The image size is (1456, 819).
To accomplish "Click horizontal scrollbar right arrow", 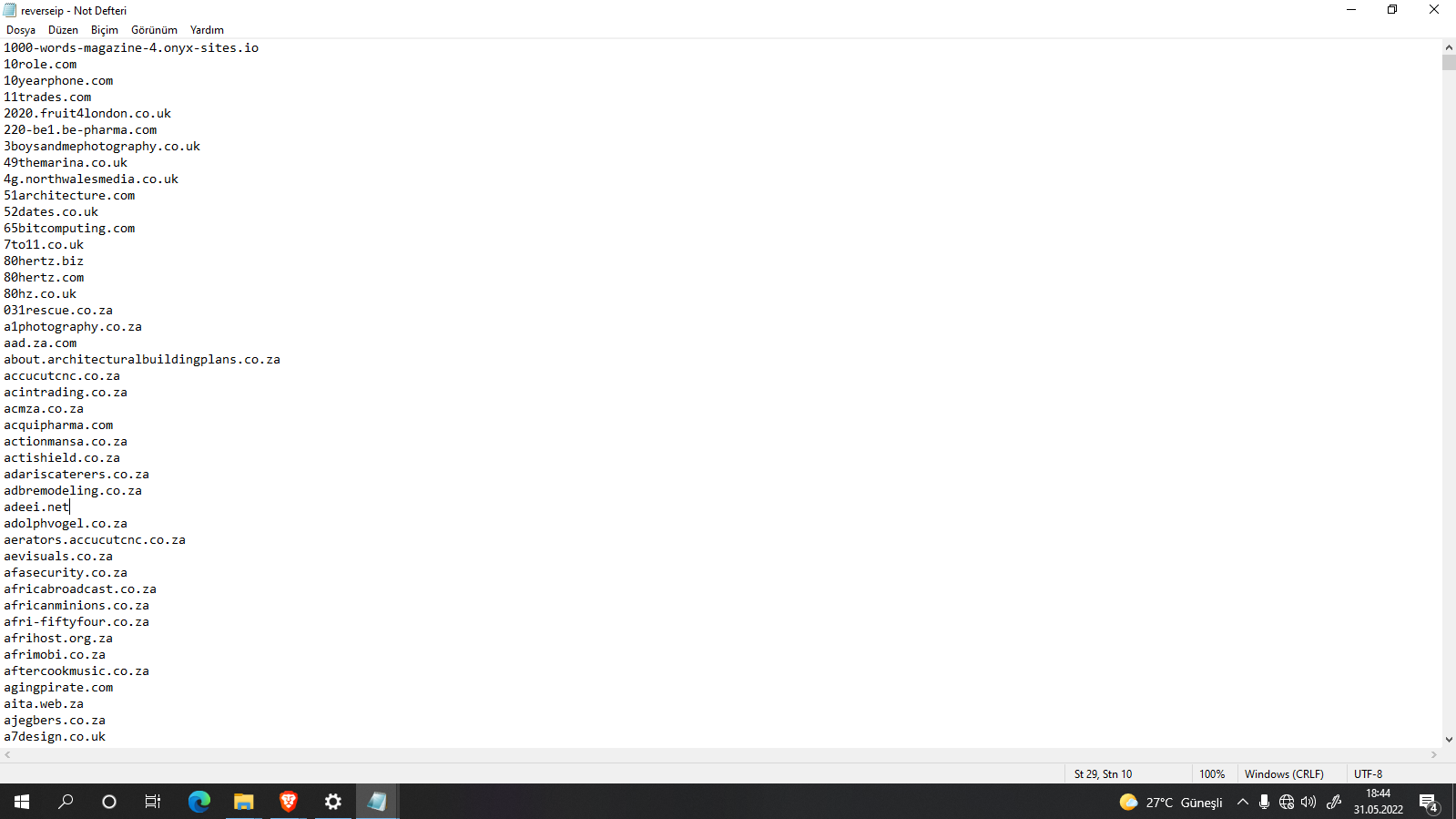I will click(1434, 755).
